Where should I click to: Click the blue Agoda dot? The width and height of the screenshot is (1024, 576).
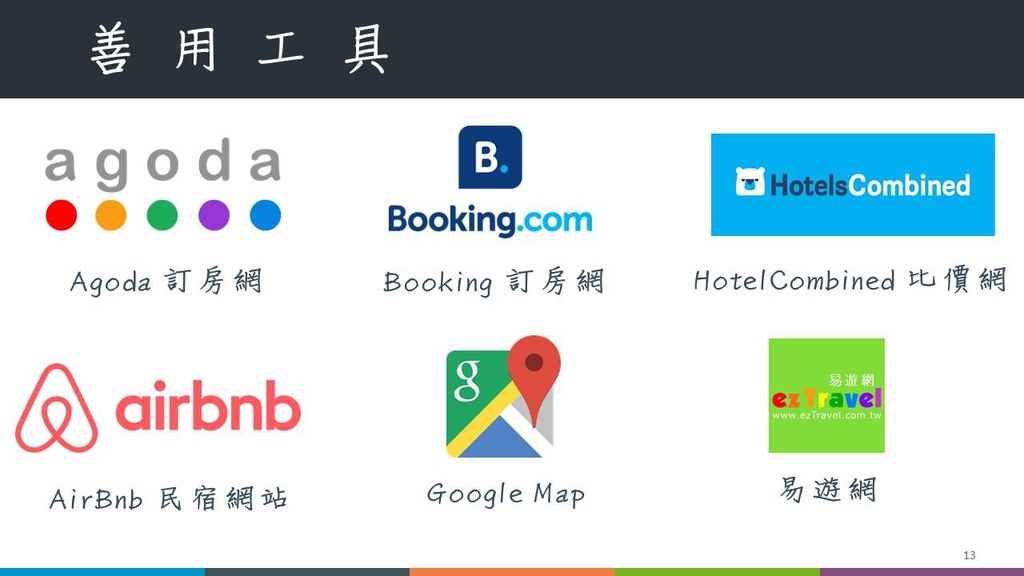pos(265,215)
